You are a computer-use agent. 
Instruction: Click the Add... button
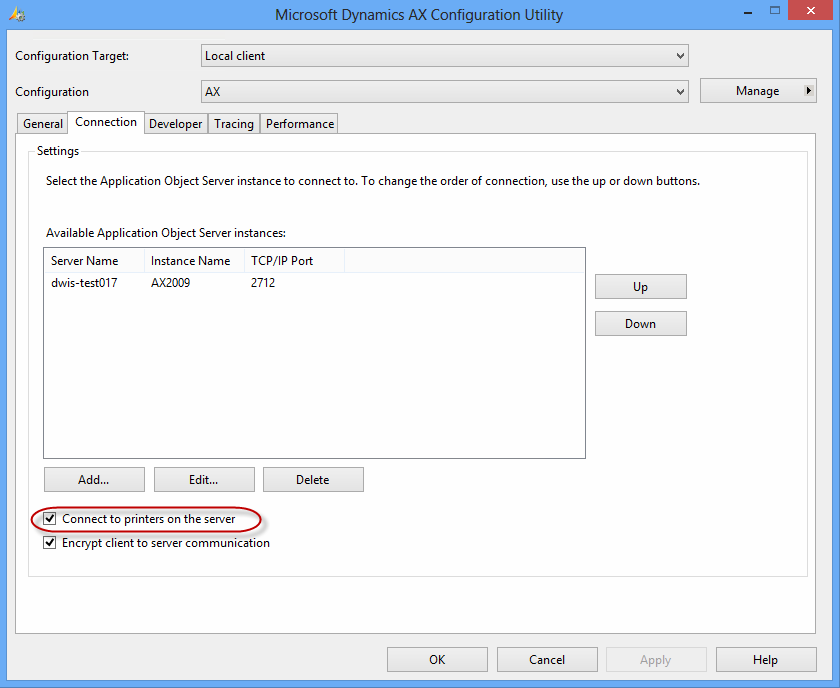tap(94, 480)
